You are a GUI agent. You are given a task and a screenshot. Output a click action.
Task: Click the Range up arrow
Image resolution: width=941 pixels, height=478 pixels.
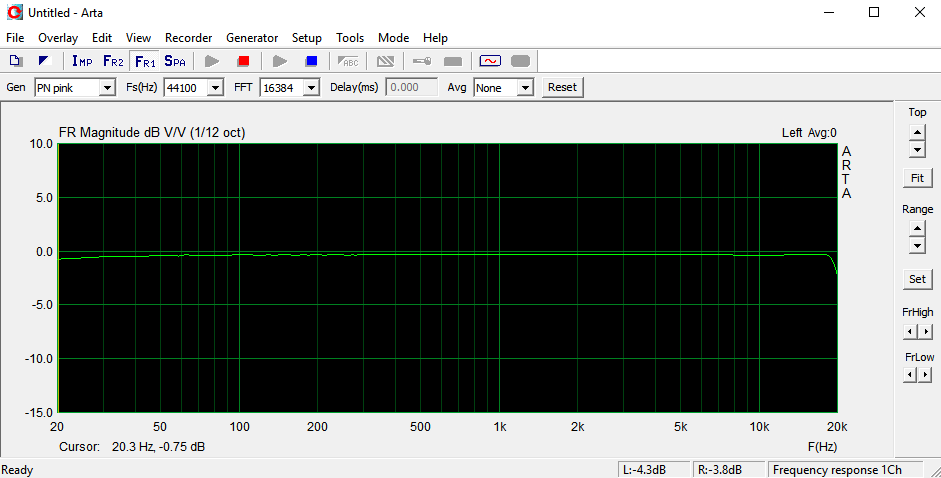tap(917, 229)
